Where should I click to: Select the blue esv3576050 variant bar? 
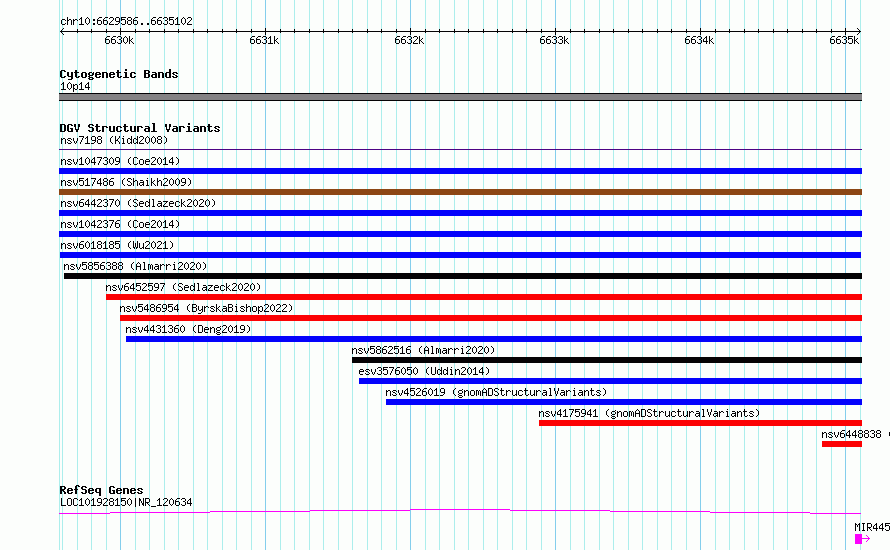[x=610, y=381]
